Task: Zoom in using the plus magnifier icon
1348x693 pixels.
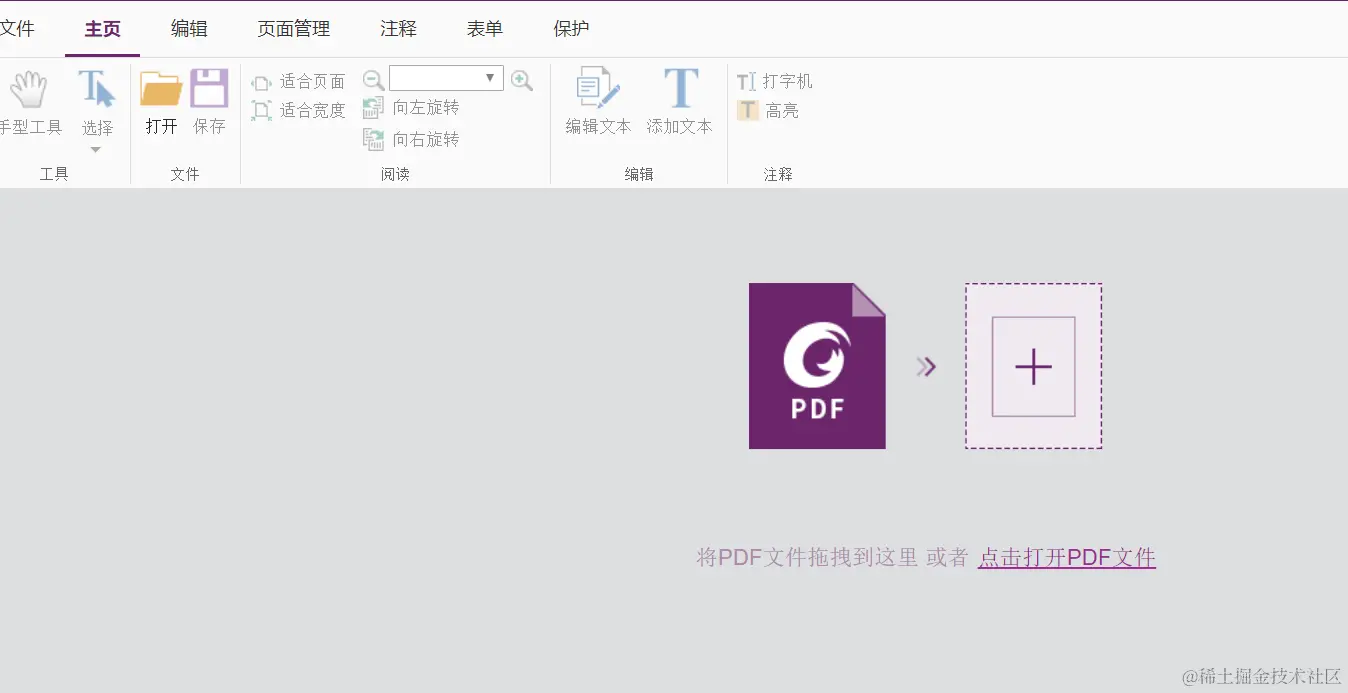Action: click(522, 80)
